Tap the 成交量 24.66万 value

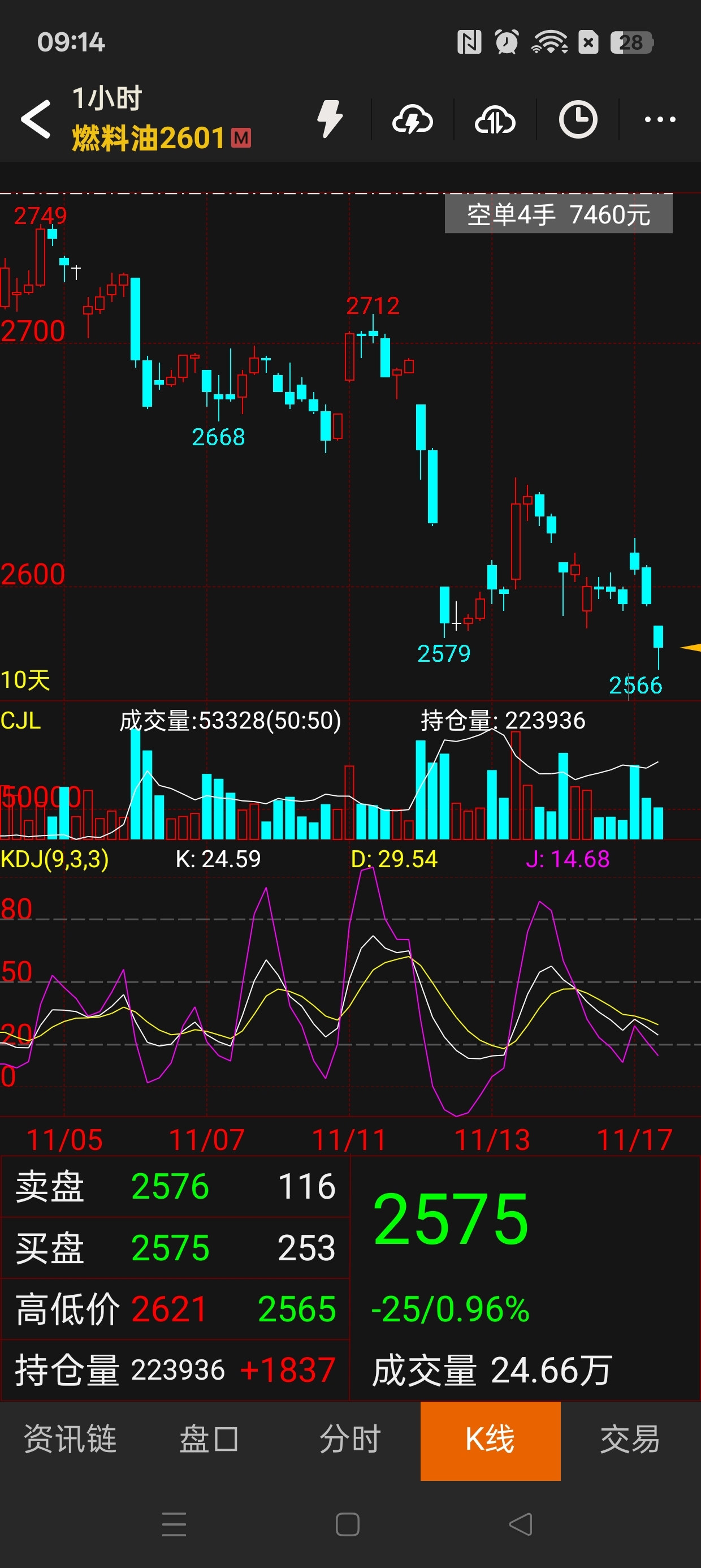(x=492, y=1370)
